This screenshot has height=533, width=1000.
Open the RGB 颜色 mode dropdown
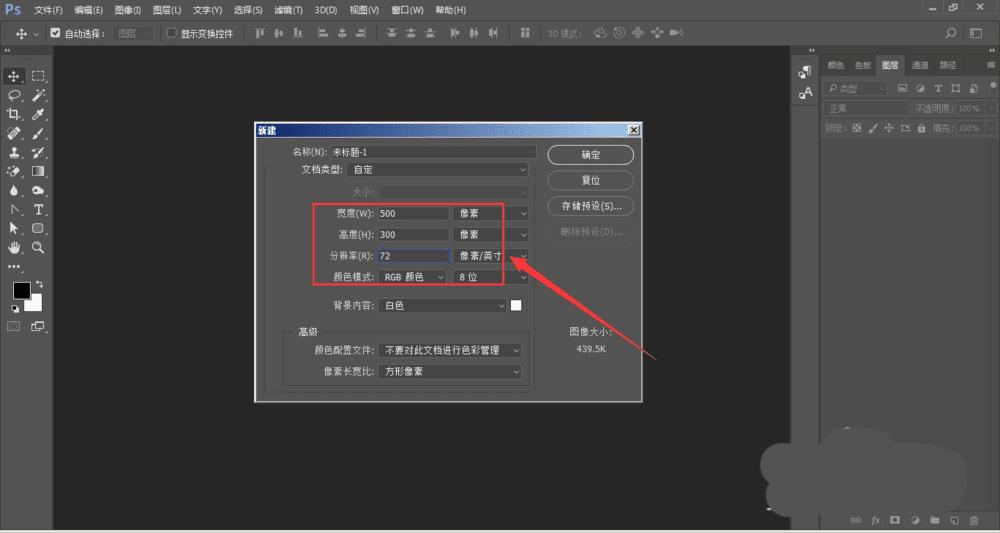pos(413,277)
